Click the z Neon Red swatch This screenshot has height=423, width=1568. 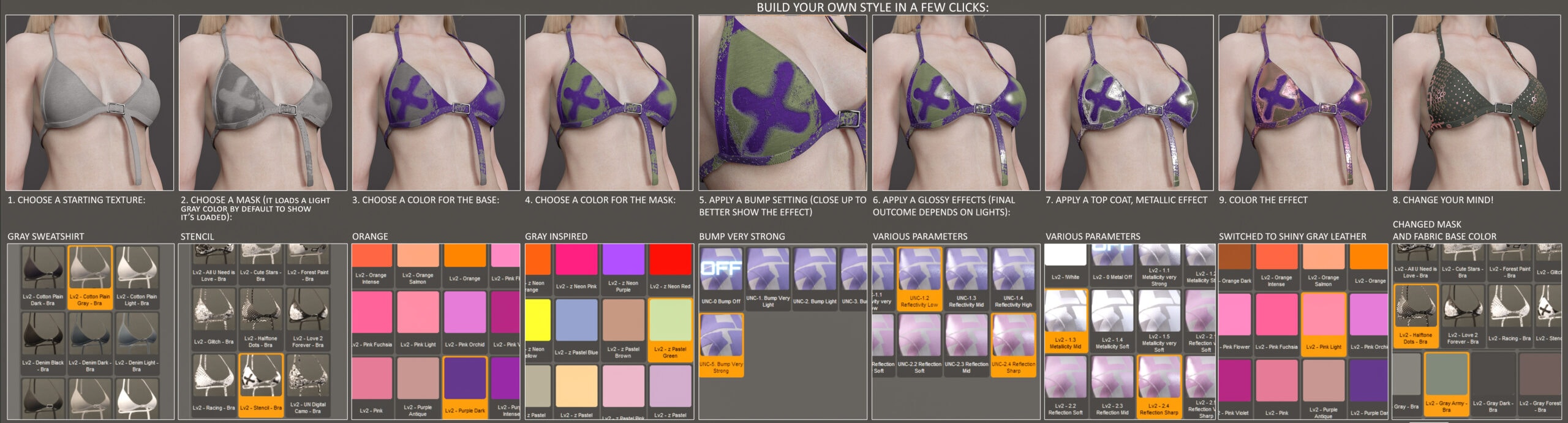click(x=669, y=267)
